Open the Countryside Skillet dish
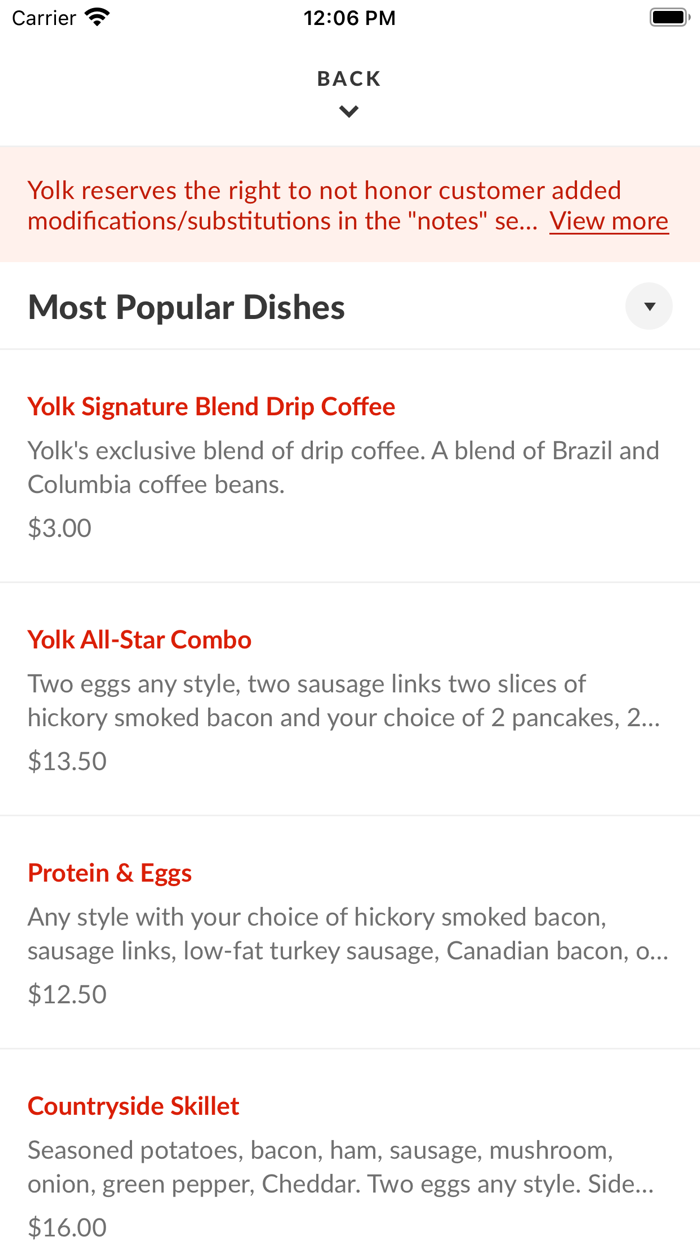 pyautogui.click(x=133, y=1106)
